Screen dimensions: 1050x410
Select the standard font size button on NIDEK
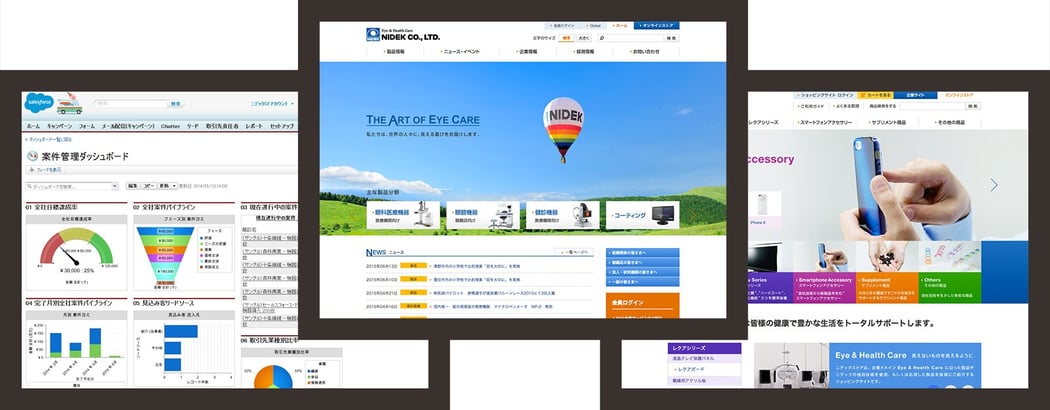point(566,38)
